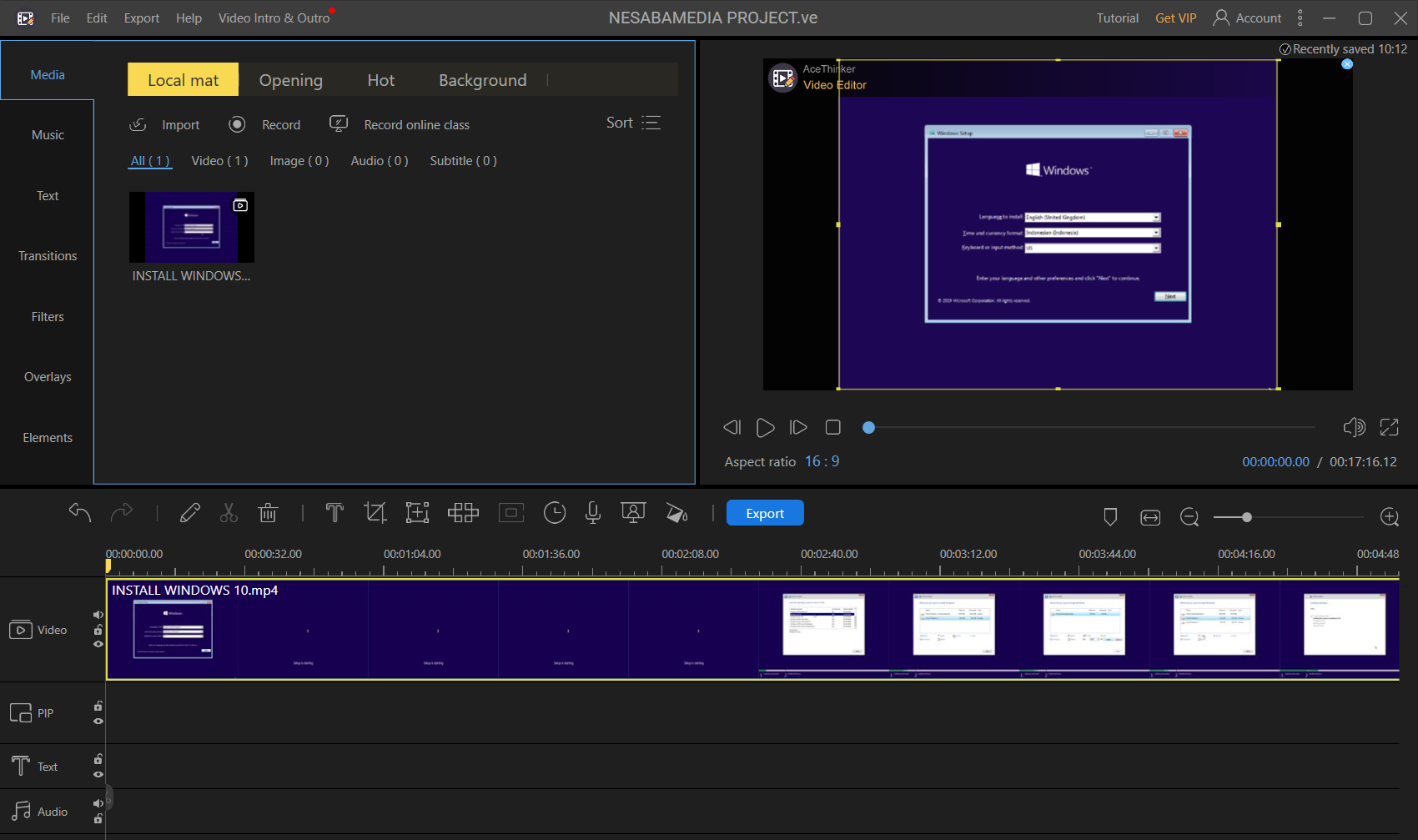Select the Crop tool
The width and height of the screenshot is (1418, 840).
coord(375,512)
